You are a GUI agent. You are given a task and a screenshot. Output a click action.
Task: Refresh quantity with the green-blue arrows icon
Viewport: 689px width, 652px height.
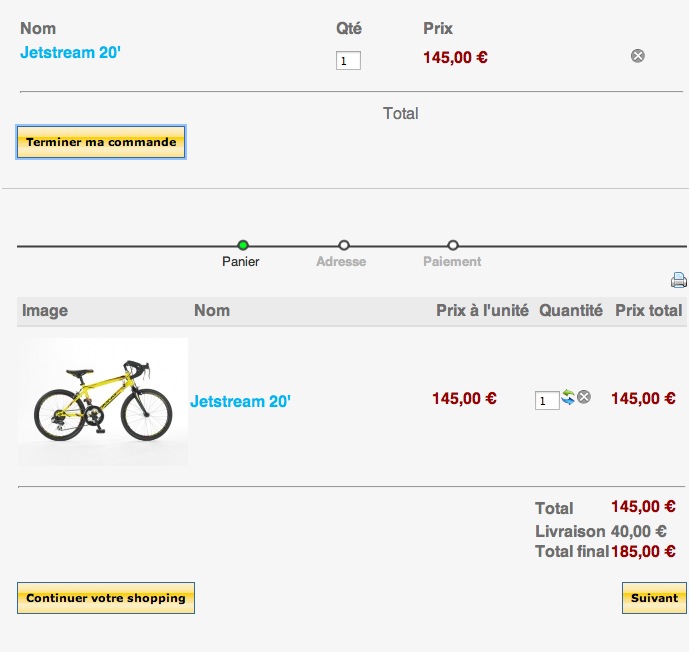[x=568, y=397]
